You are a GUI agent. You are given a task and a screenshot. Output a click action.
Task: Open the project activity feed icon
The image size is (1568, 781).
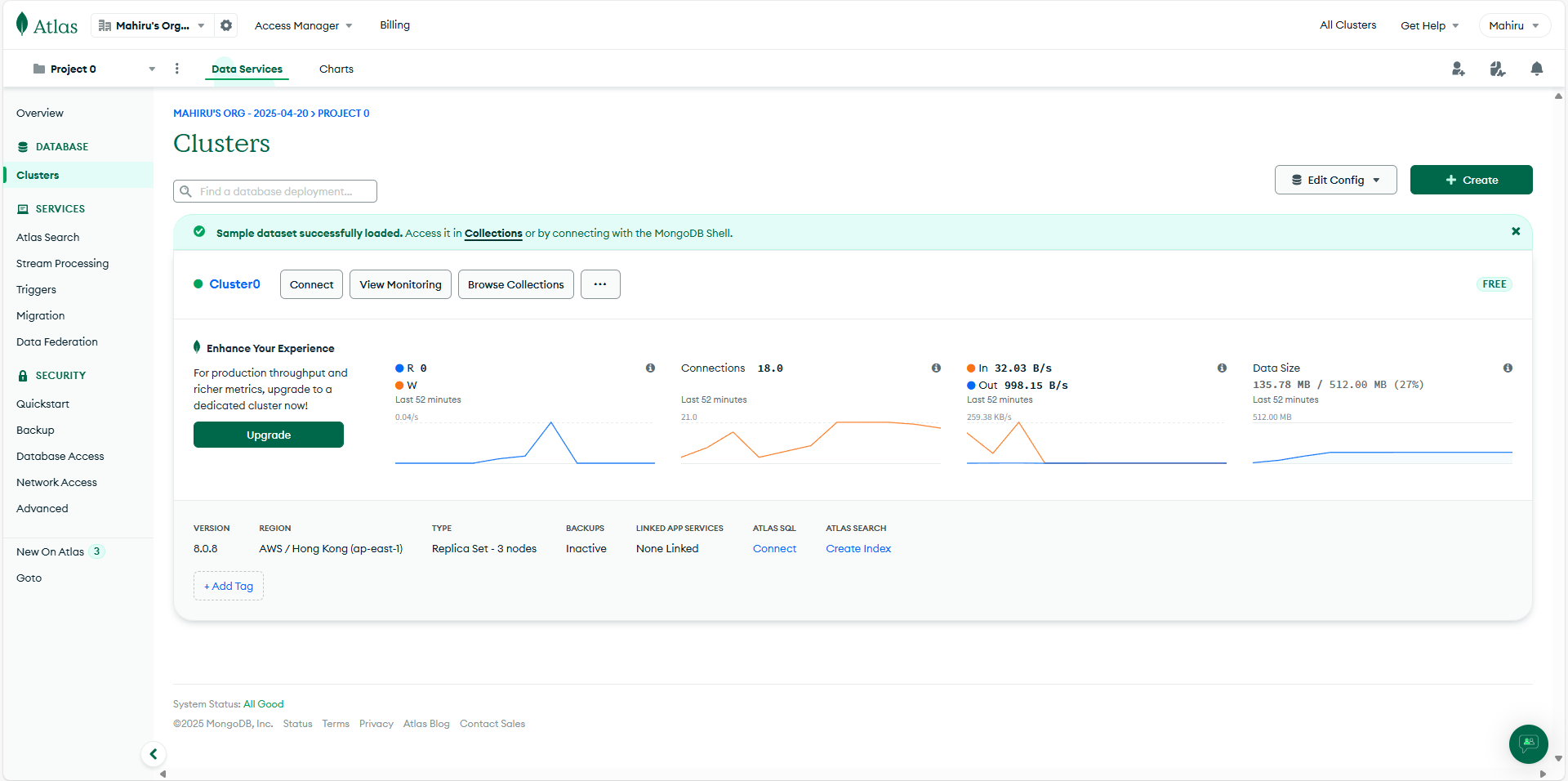coord(1497,69)
